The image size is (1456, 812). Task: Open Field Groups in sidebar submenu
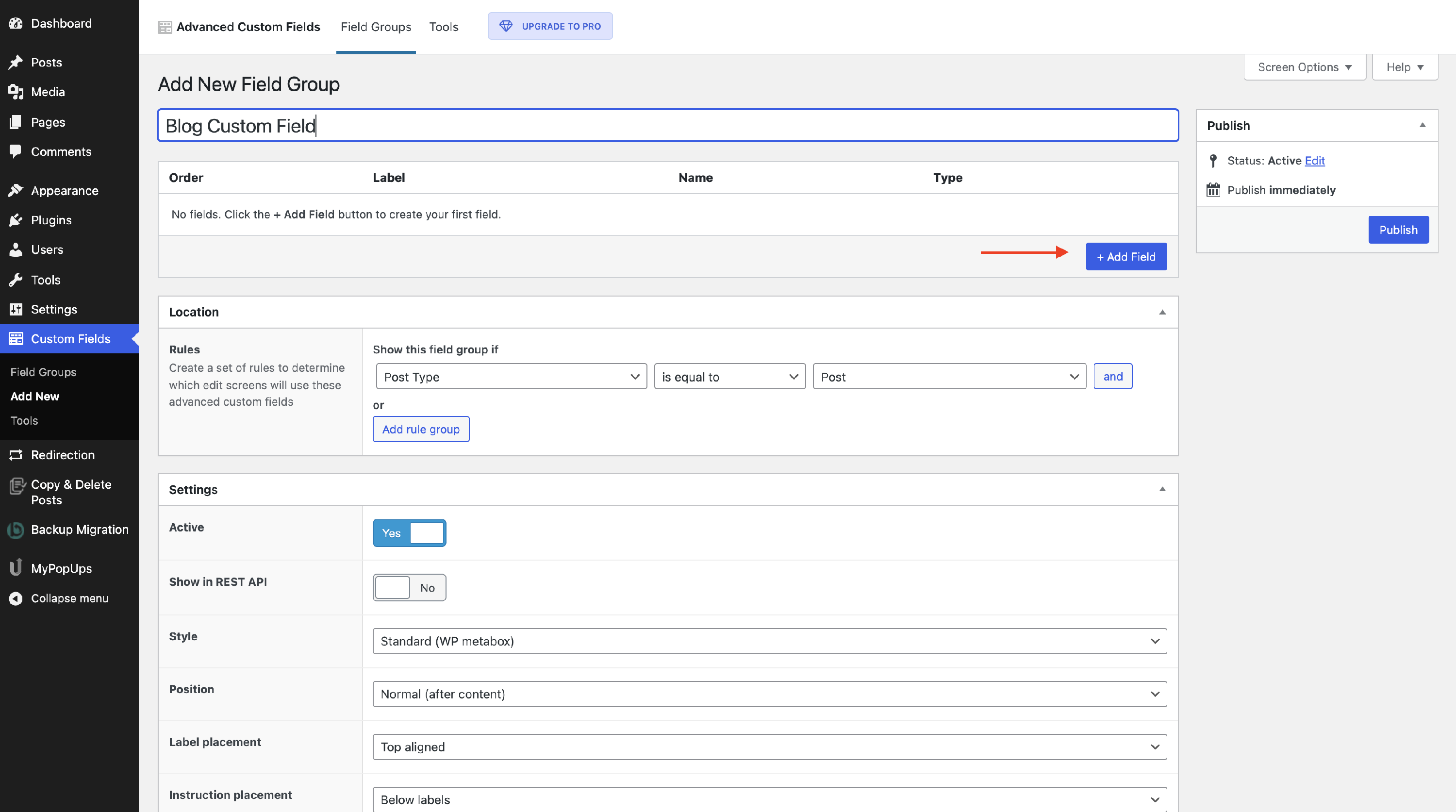pos(43,372)
